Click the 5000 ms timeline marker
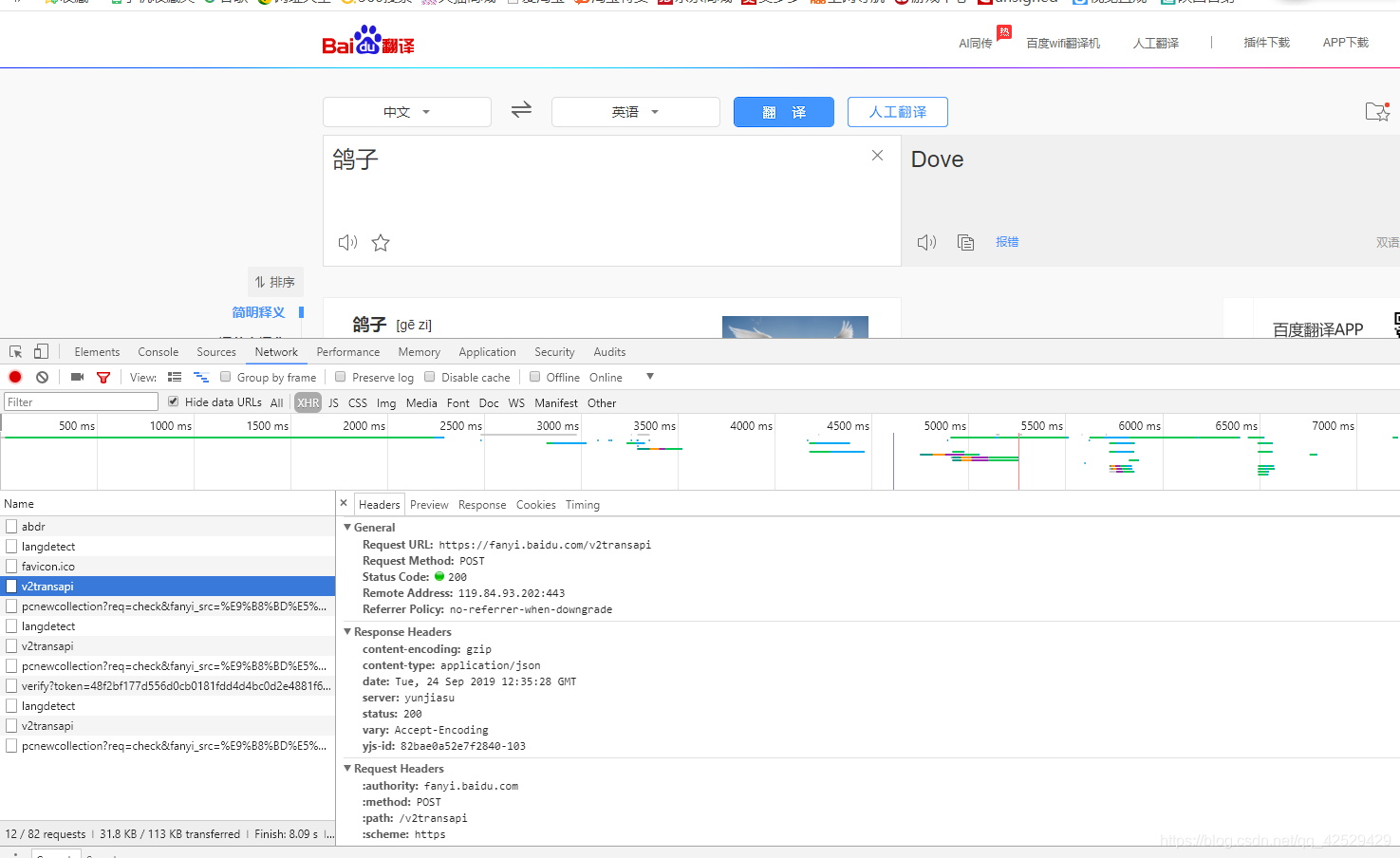 tap(945, 425)
